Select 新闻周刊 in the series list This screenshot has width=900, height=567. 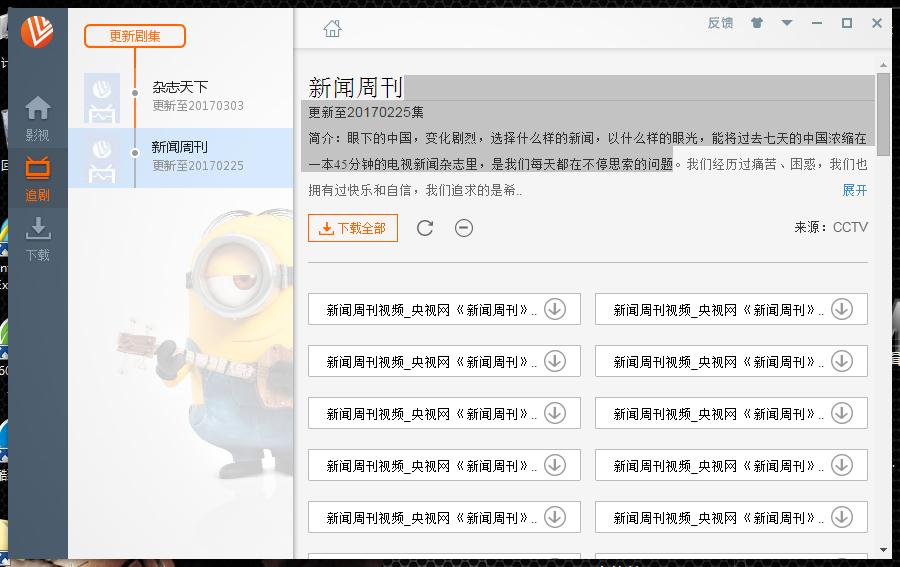point(180,148)
